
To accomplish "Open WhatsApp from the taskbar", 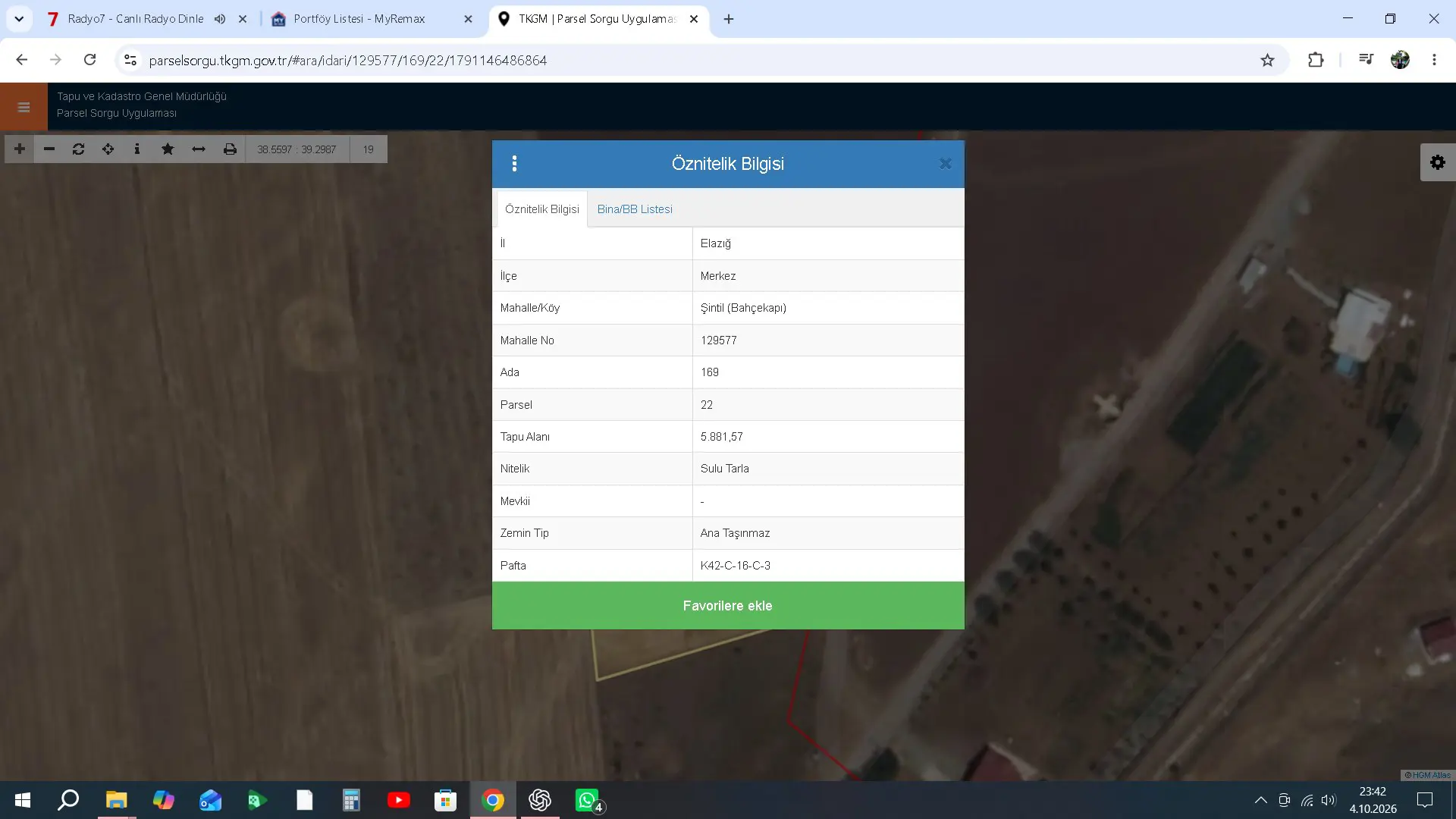I will [587, 800].
